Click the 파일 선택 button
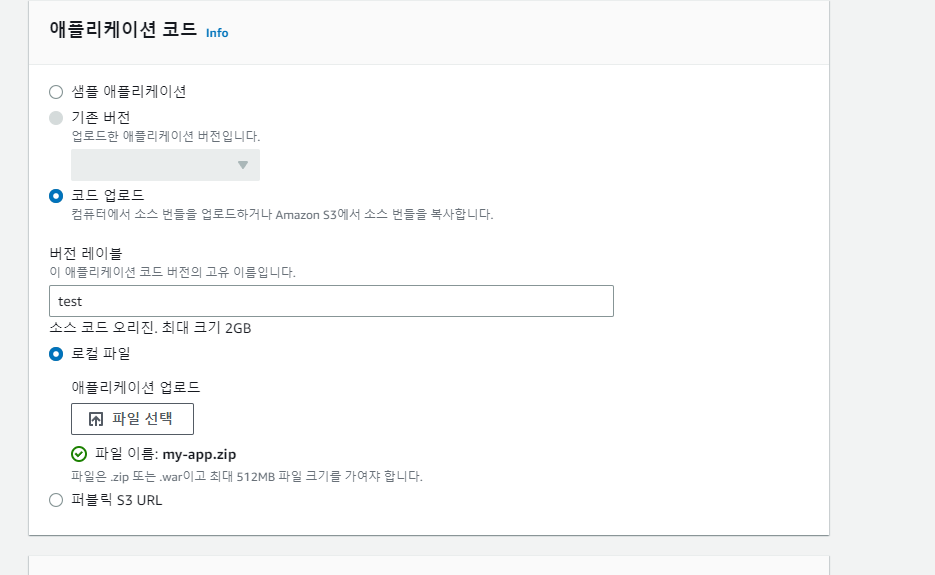Viewport: 935px width, 575px height. 132,419
